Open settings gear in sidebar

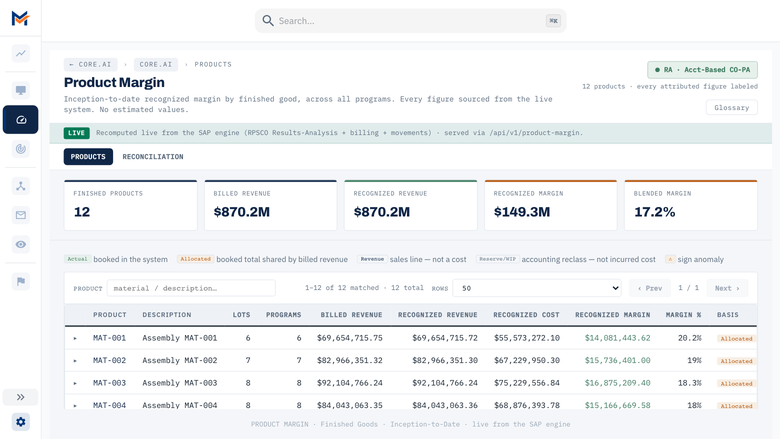(x=20, y=422)
